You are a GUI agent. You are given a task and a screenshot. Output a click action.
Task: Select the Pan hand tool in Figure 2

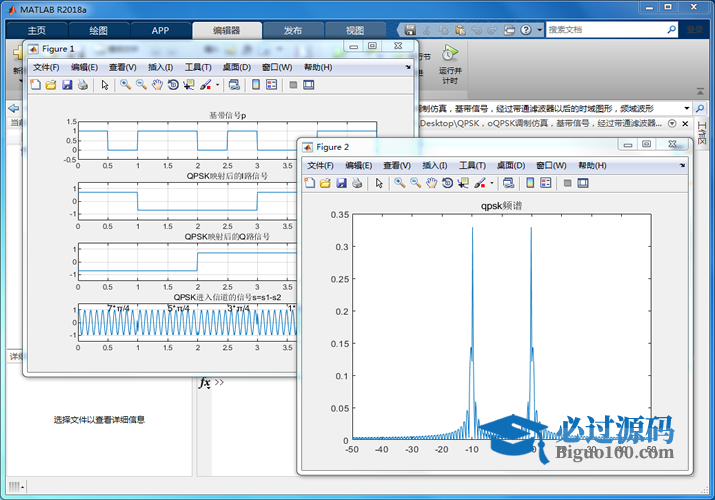coord(431,183)
